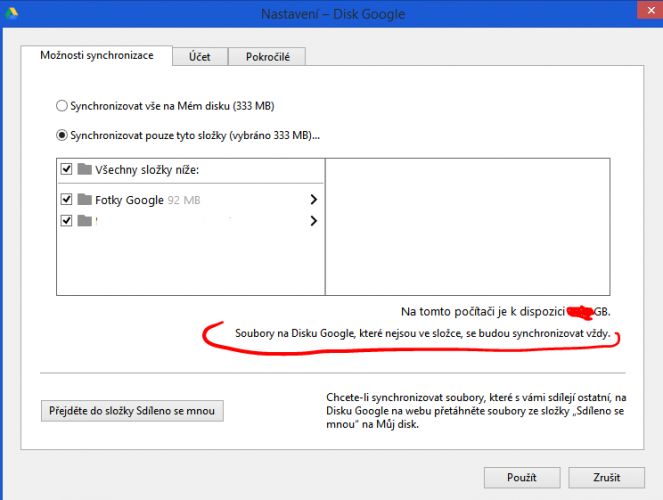Click the Fotky Google folder name
This screenshot has height=500, width=663.
tap(129, 200)
